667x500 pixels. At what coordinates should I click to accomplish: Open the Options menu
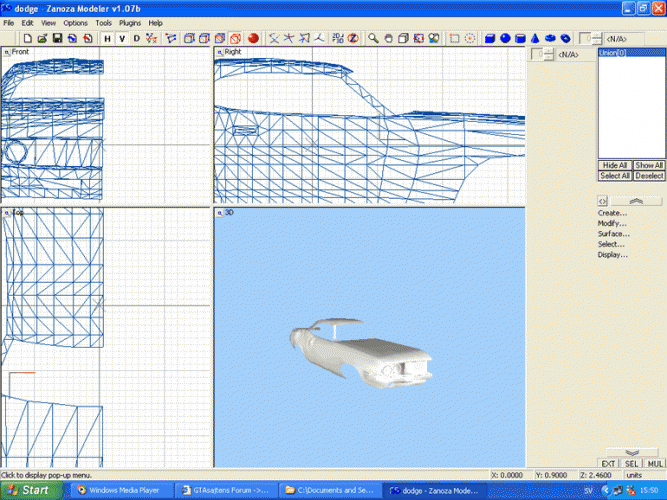pos(75,22)
